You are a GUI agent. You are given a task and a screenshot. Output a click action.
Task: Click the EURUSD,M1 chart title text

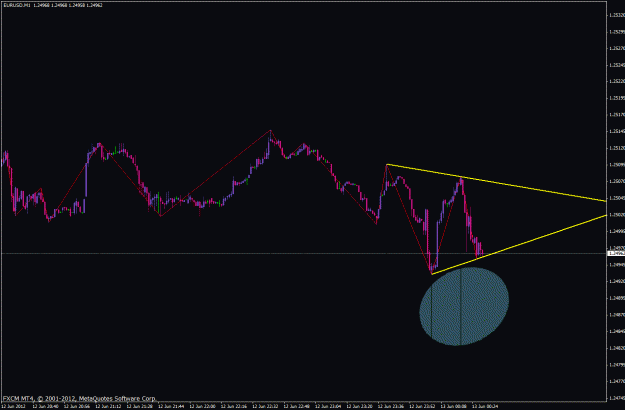click(x=16, y=5)
